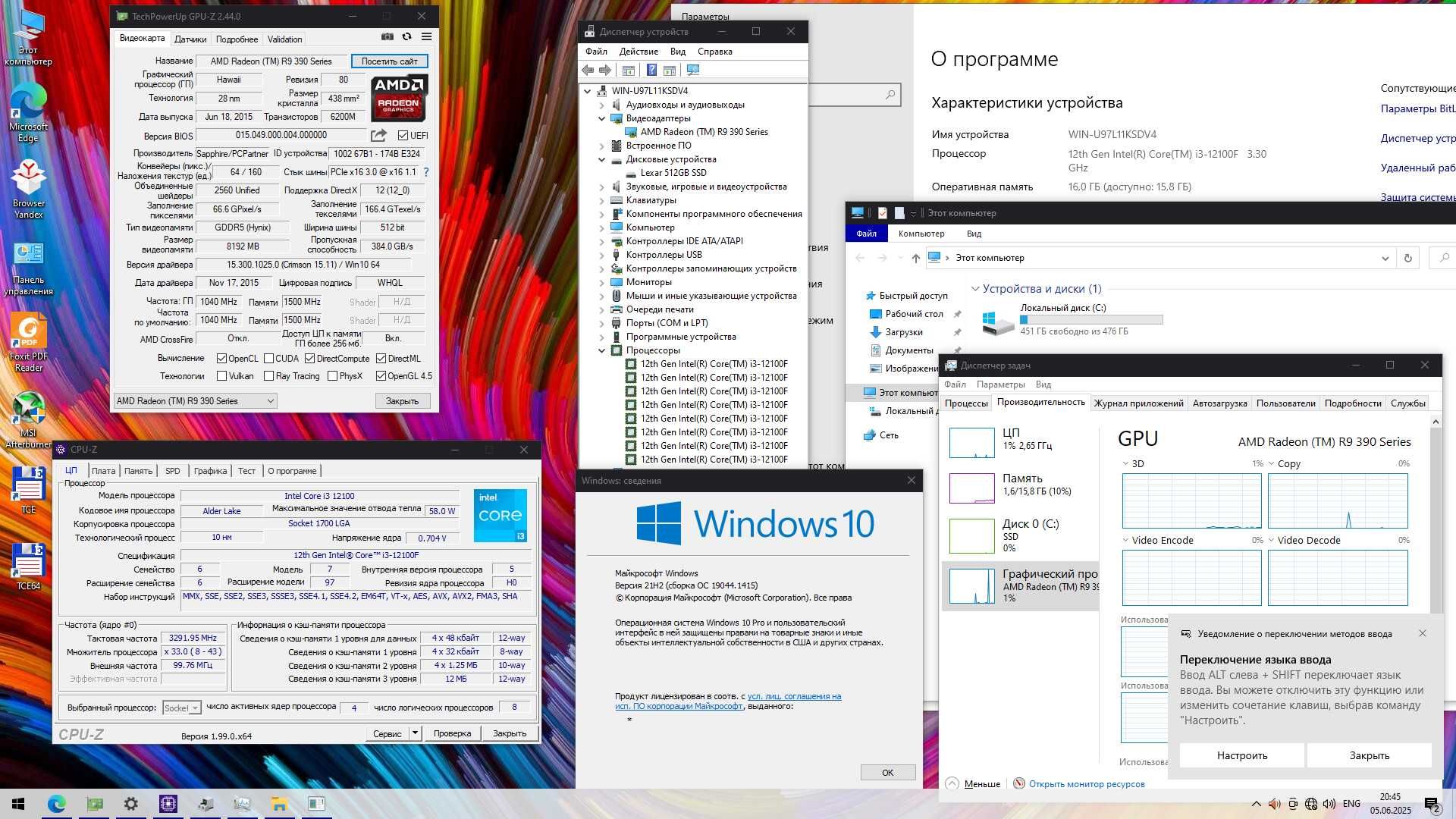Open the Действие menu in Device Manager
The width and height of the screenshot is (1456, 819).
coord(639,52)
